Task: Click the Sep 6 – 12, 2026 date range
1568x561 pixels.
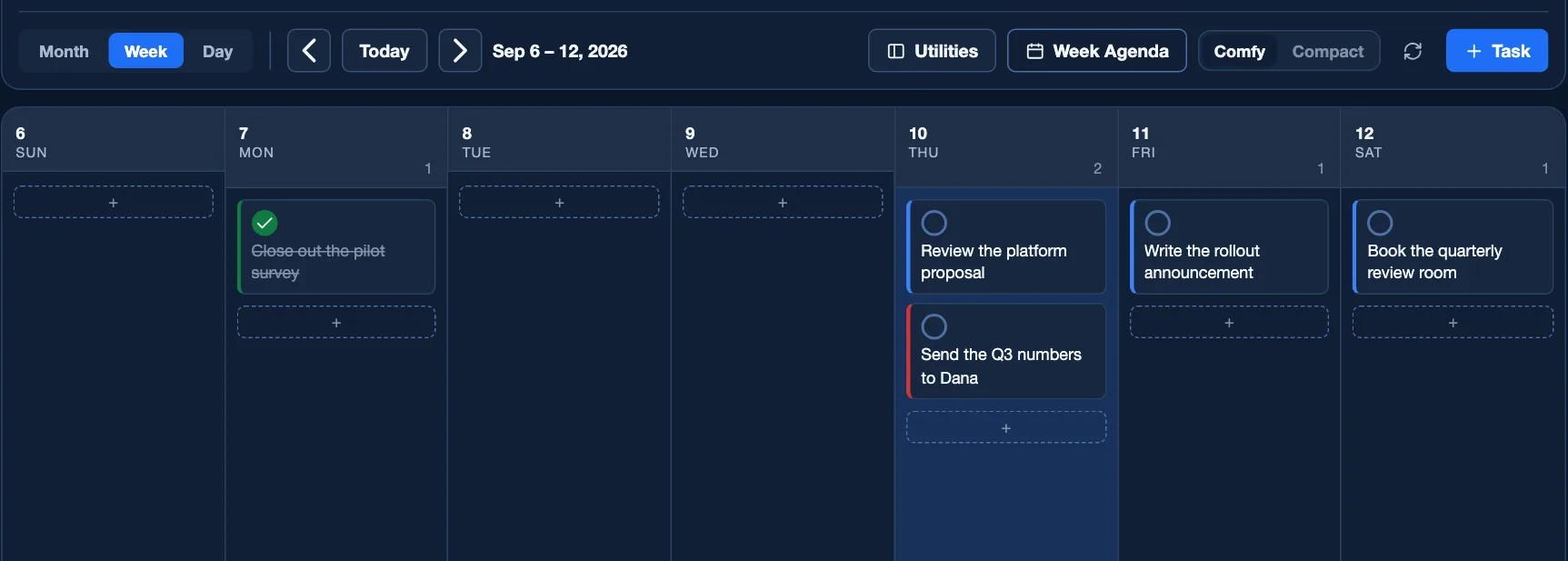Action: click(560, 51)
